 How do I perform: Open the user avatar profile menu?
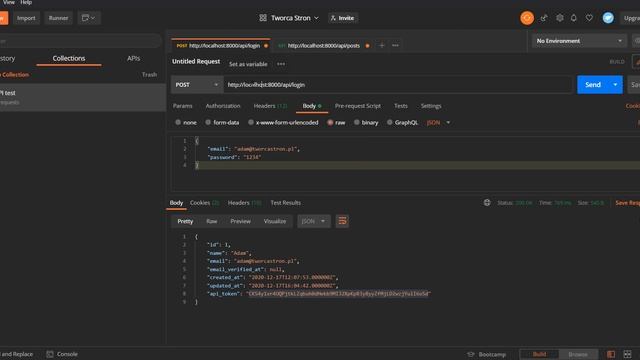[x=608, y=18]
